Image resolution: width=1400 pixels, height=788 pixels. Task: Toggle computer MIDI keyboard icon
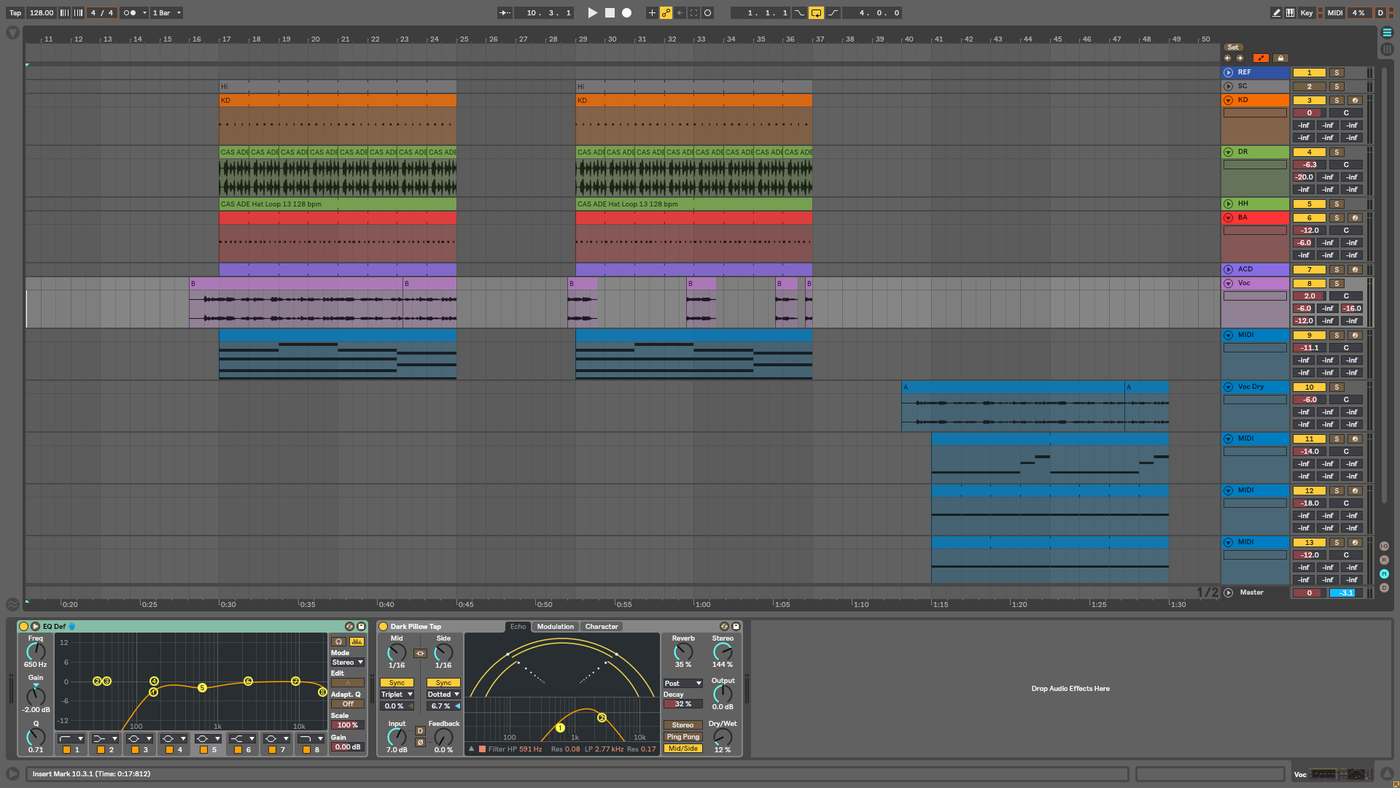click(x=1290, y=13)
